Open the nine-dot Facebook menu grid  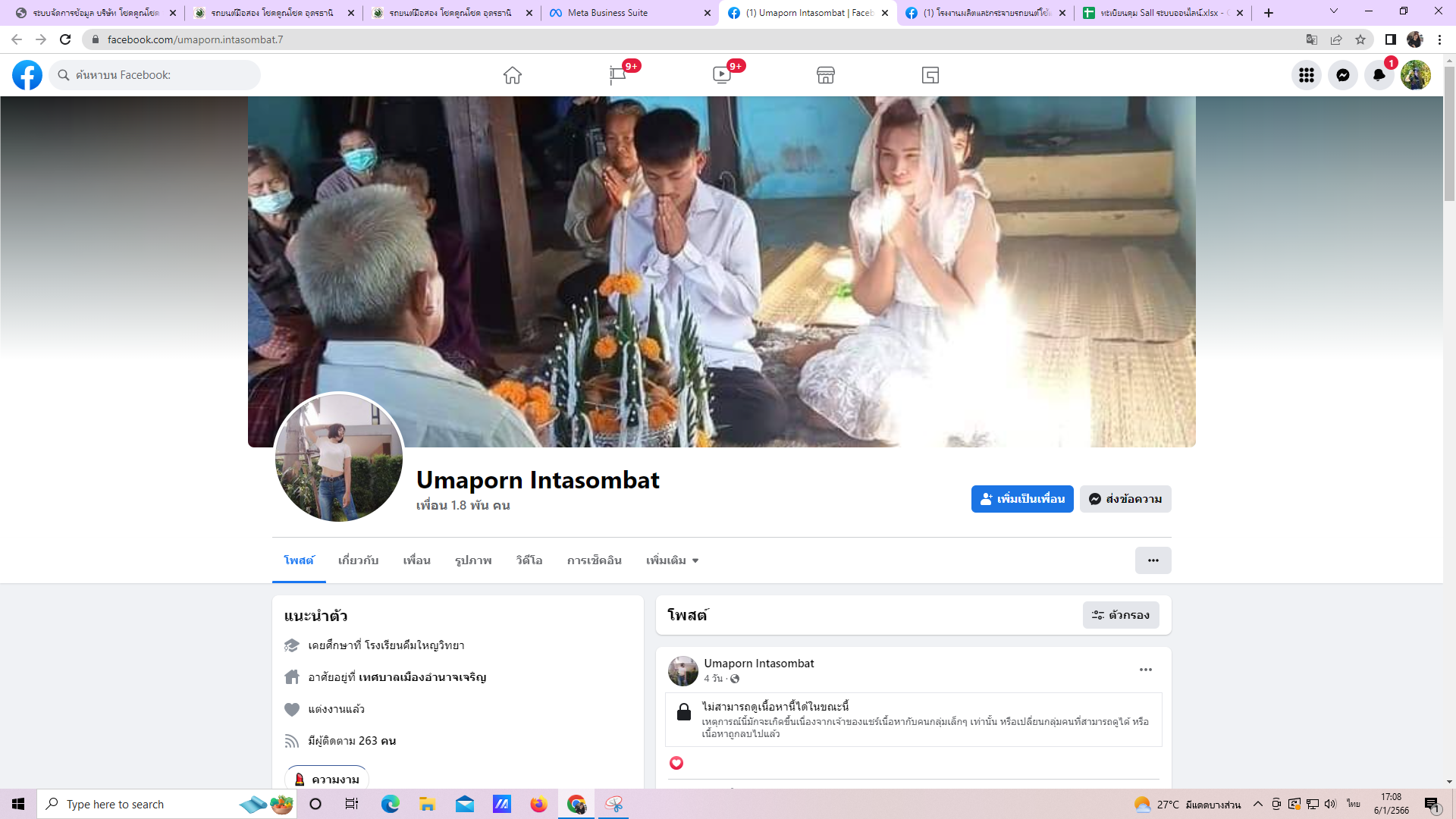(1307, 75)
